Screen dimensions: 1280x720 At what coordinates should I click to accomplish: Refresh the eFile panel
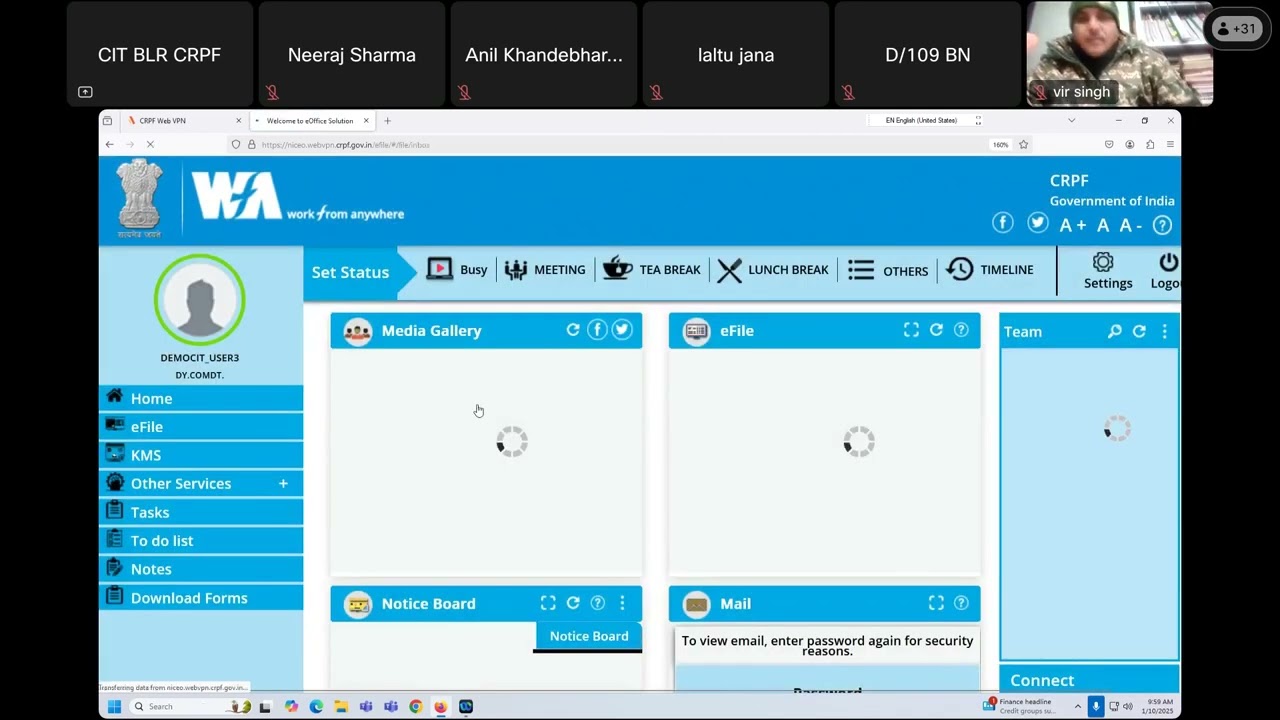click(936, 330)
